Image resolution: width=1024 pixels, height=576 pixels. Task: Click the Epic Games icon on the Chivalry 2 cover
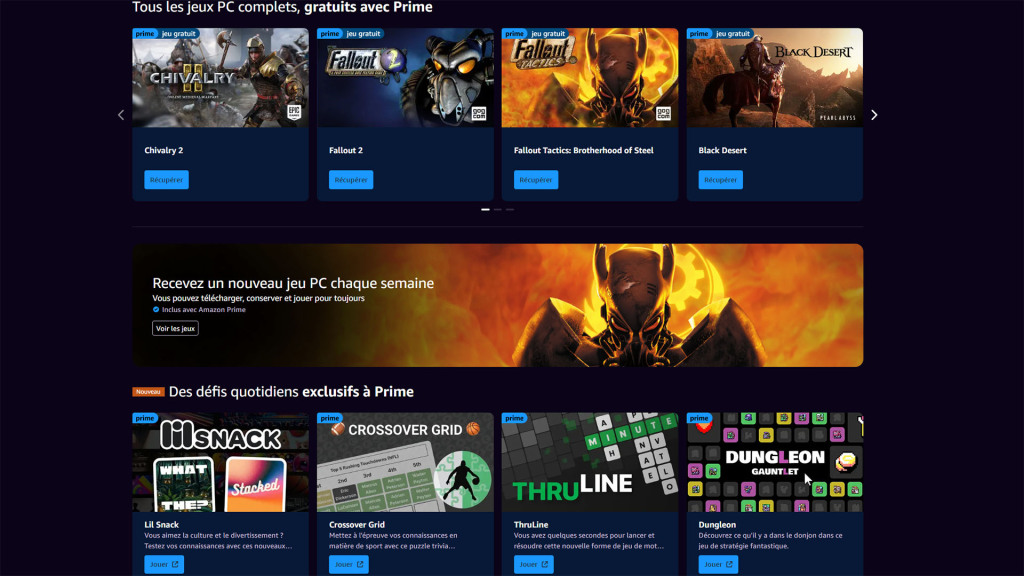[294, 112]
